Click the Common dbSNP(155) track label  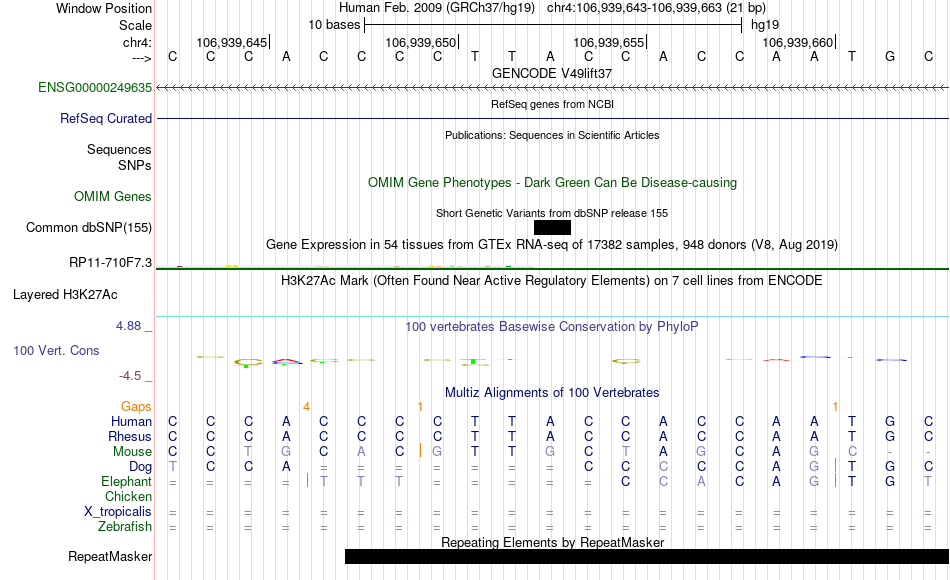point(89,227)
